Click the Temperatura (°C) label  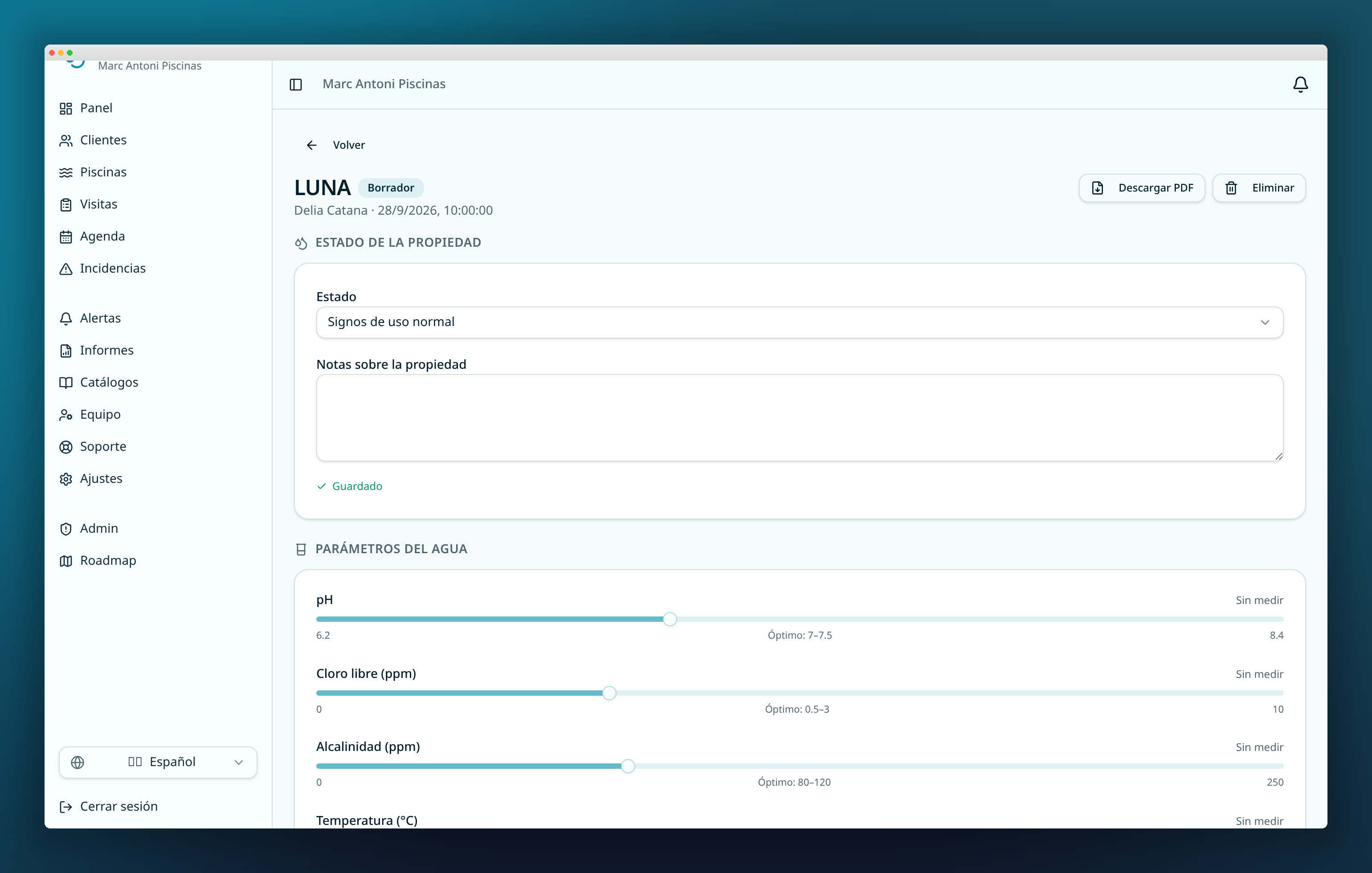click(x=367, y=820)
